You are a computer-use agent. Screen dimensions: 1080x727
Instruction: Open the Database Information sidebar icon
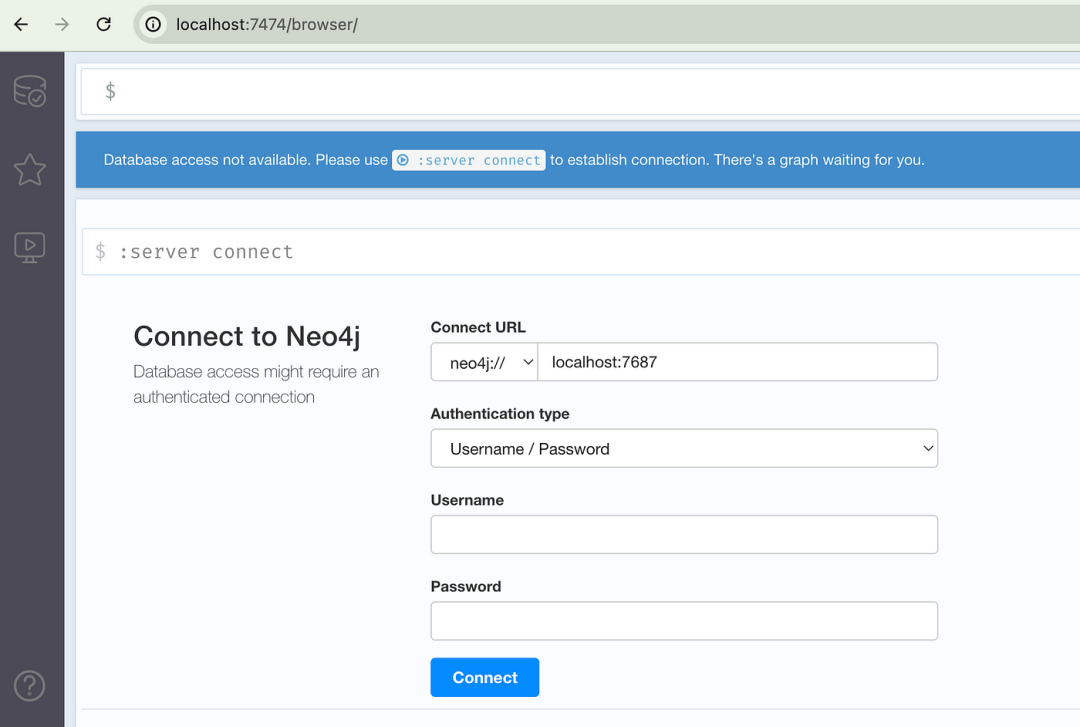(x=30, y=92)
